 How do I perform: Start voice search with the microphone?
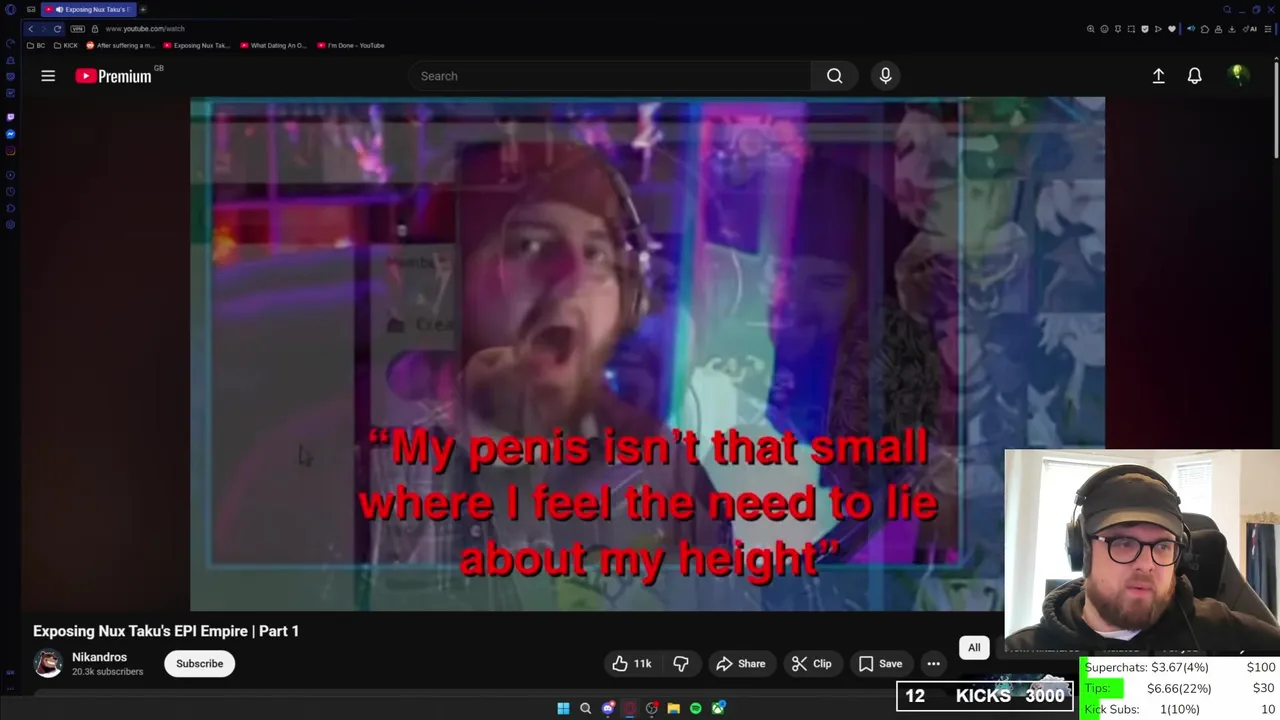[x=885, y=76]
